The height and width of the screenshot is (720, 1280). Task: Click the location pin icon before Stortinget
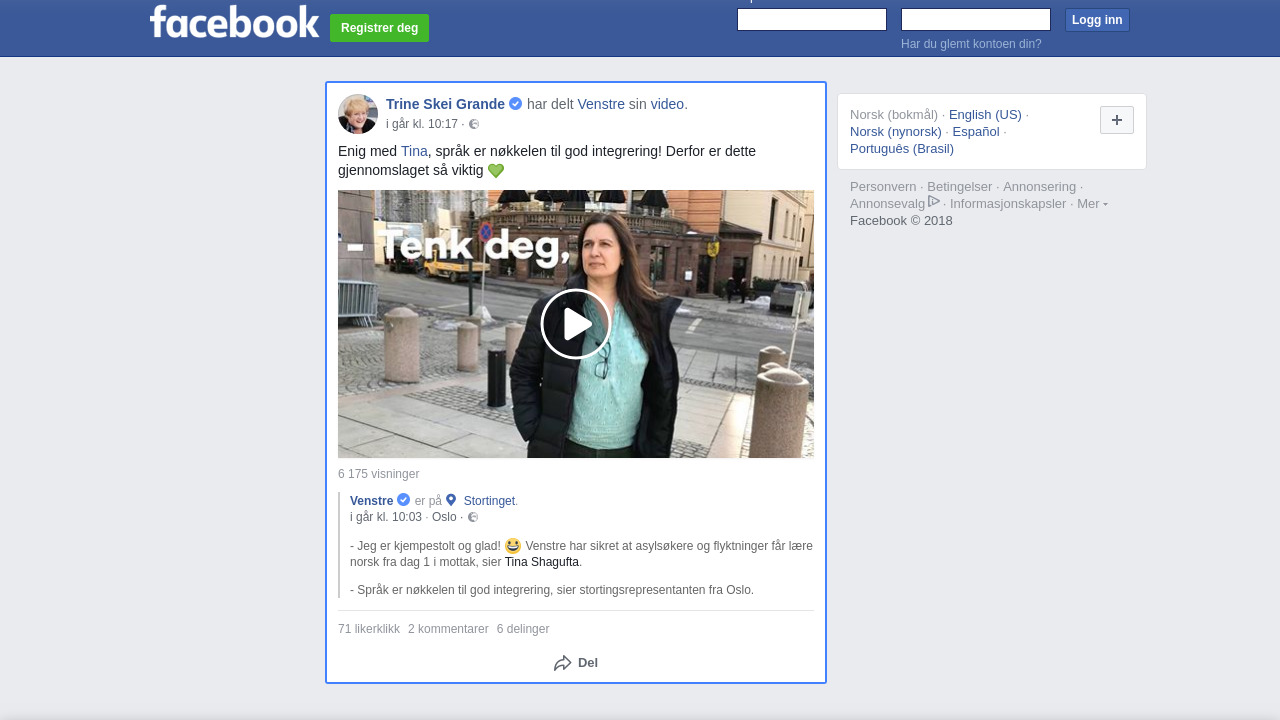pos(451,500)
